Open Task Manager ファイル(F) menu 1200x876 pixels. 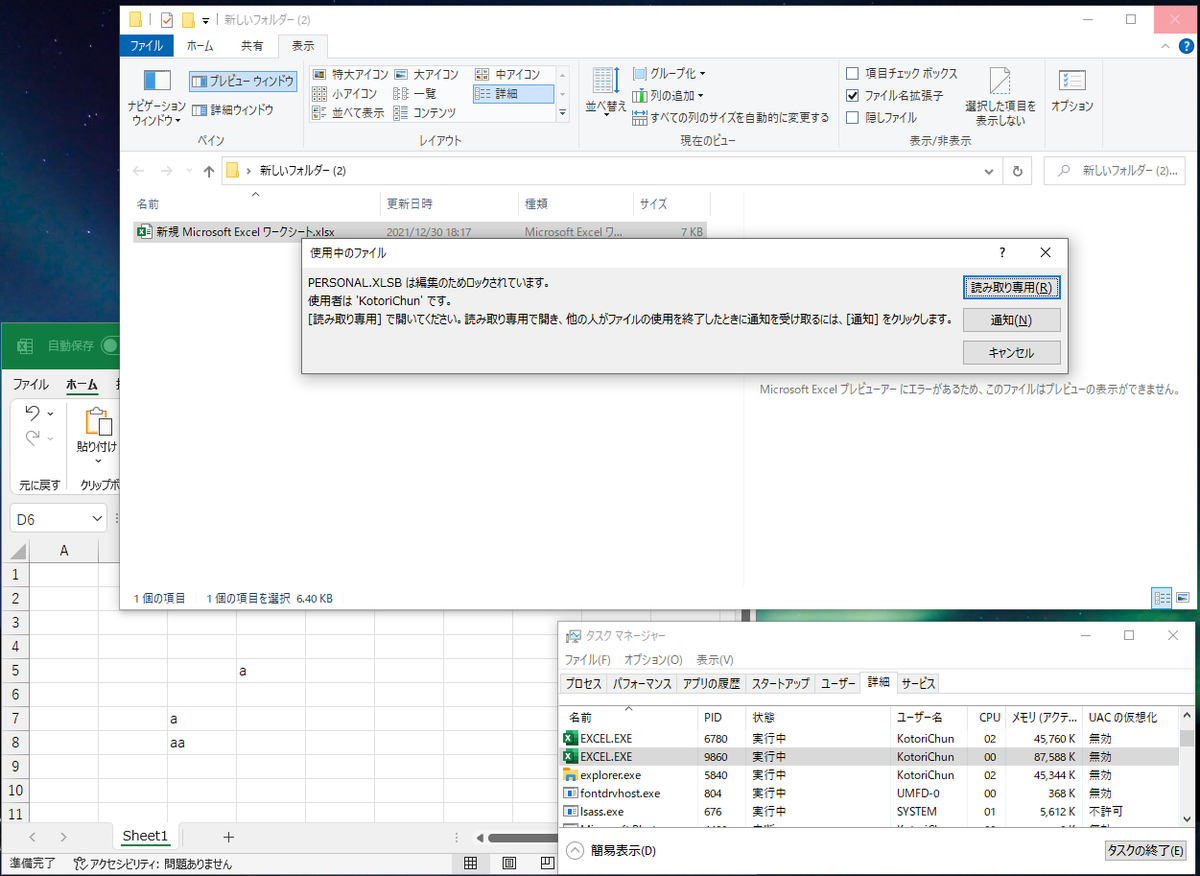tap(587, 660)
